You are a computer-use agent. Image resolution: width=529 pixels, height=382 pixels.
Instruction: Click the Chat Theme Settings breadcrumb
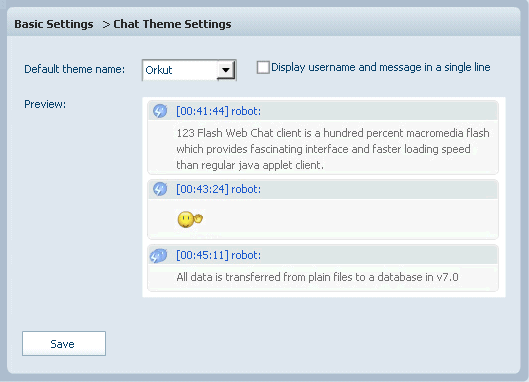point(172,24)
